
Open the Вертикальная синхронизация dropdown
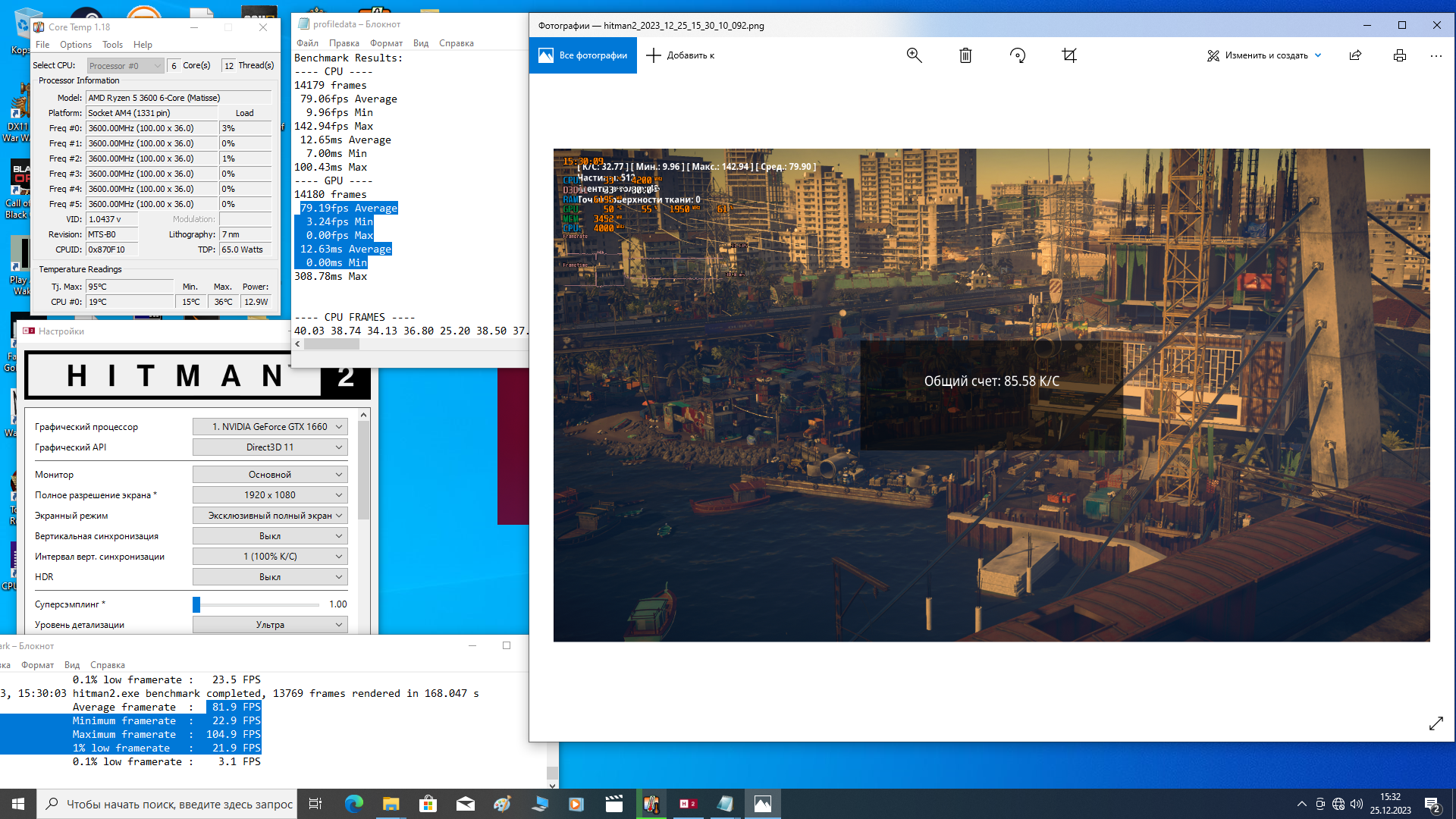pos(270,536)
